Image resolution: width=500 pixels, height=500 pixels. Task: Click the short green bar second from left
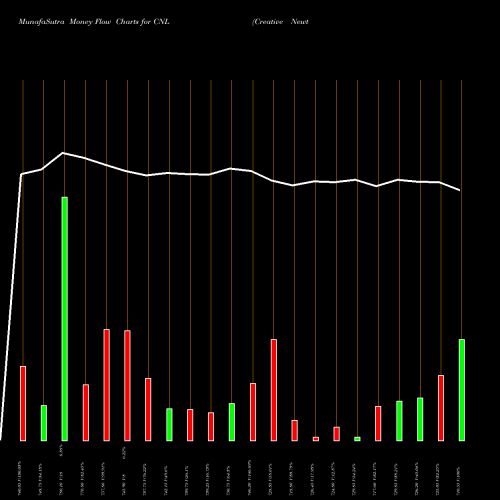tap(44, 423)
